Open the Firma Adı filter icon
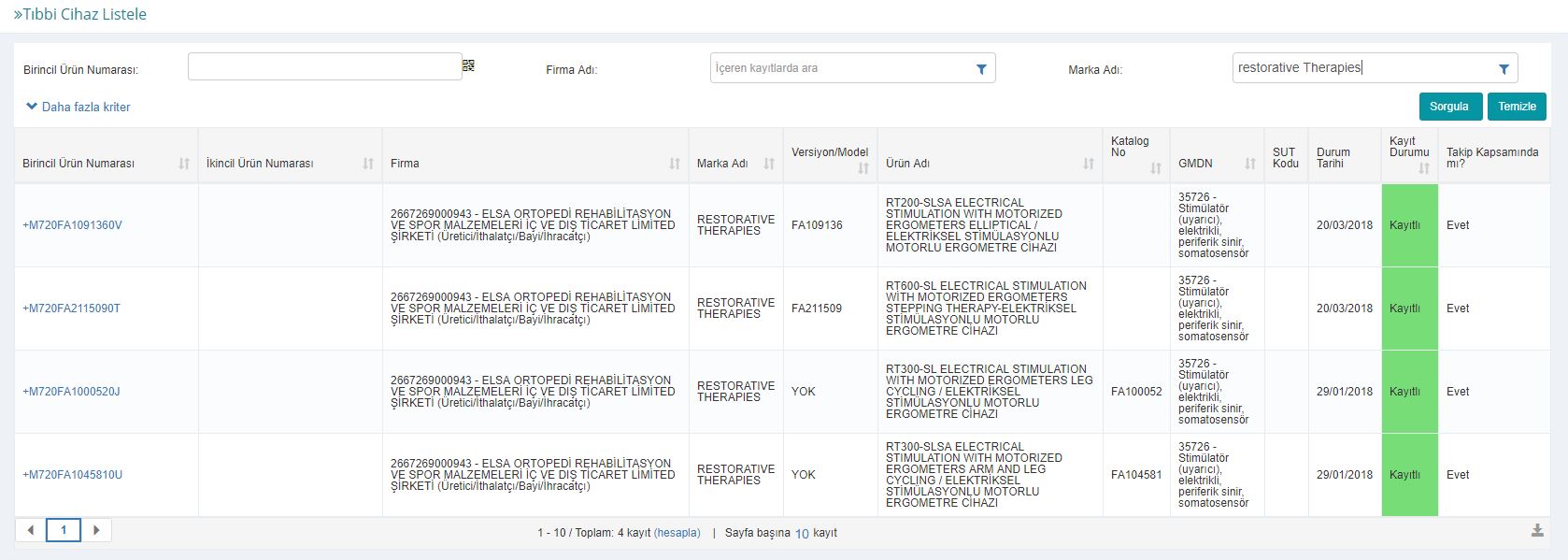 pos(981,69)
